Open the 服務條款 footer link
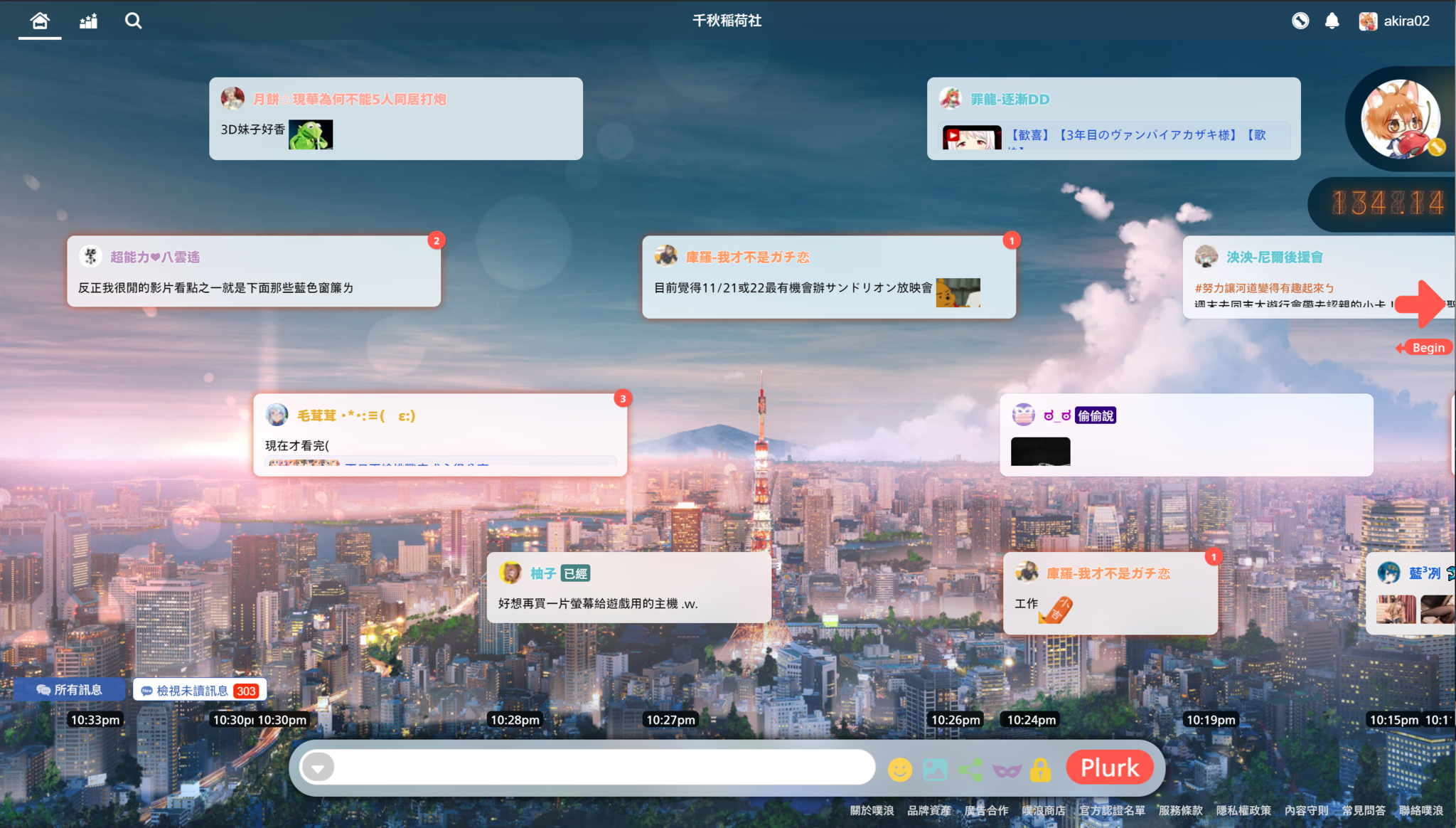The height and width of the screenshot is (828, 1456). tap(1180, 810)
